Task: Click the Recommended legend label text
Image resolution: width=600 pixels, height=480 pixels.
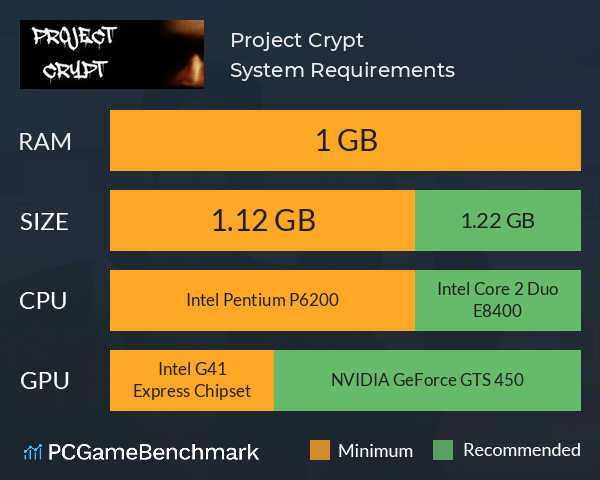Action: point(522,450)
